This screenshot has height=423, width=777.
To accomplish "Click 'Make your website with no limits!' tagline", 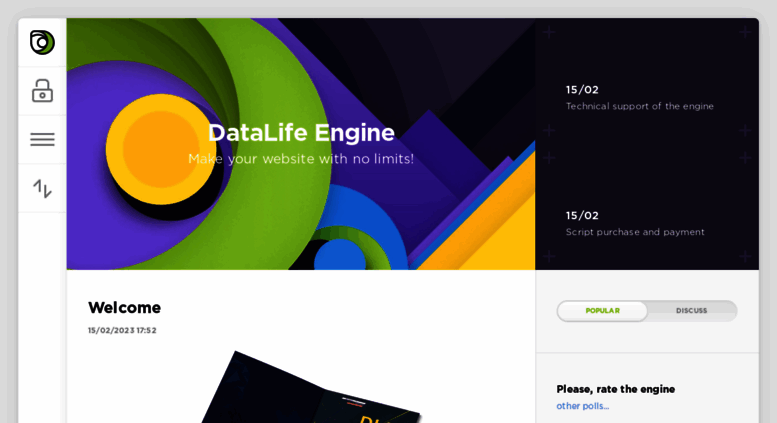I will [x=301, y=159].
